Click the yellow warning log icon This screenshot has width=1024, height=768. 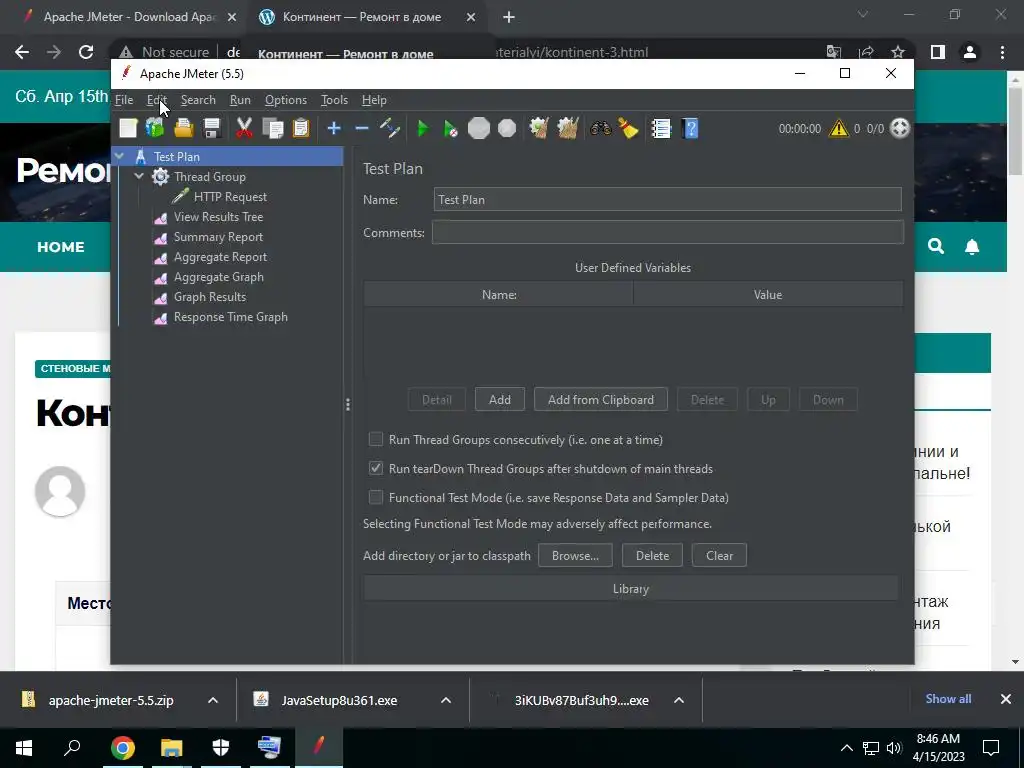(x=839, y=129)
